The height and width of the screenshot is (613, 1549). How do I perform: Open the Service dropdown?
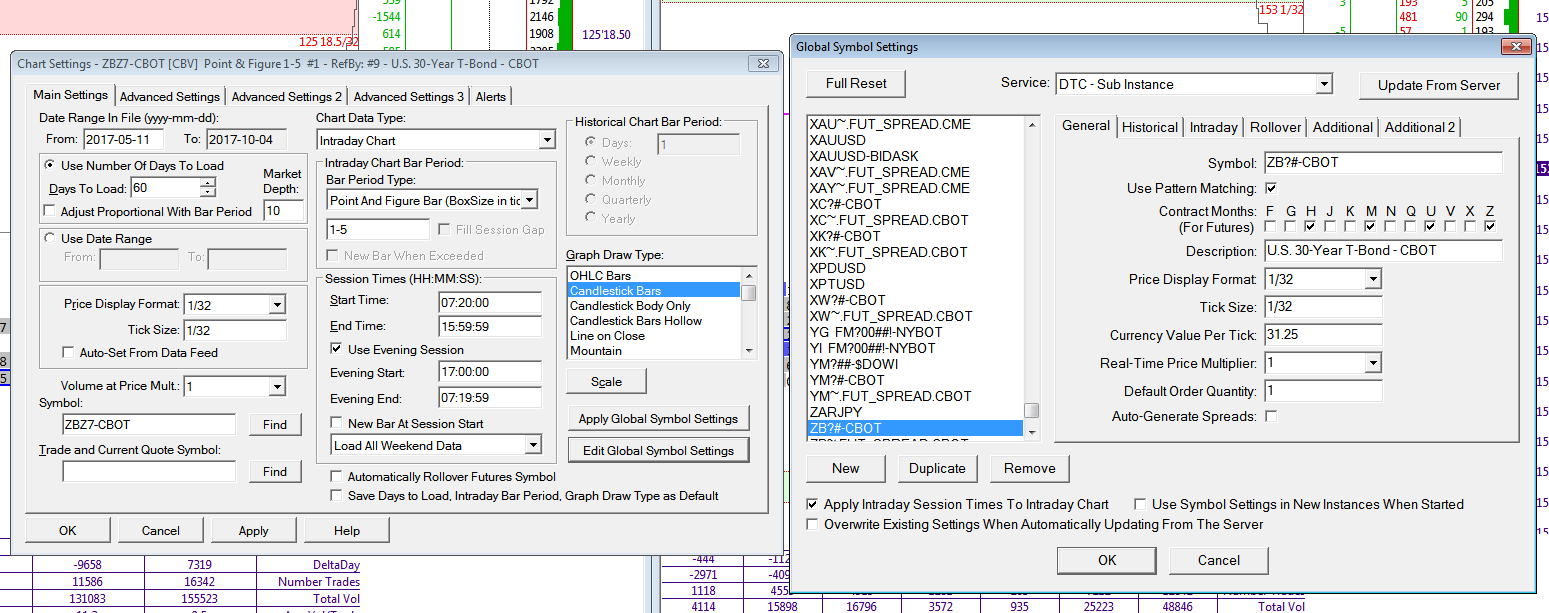click(1324, 84)
